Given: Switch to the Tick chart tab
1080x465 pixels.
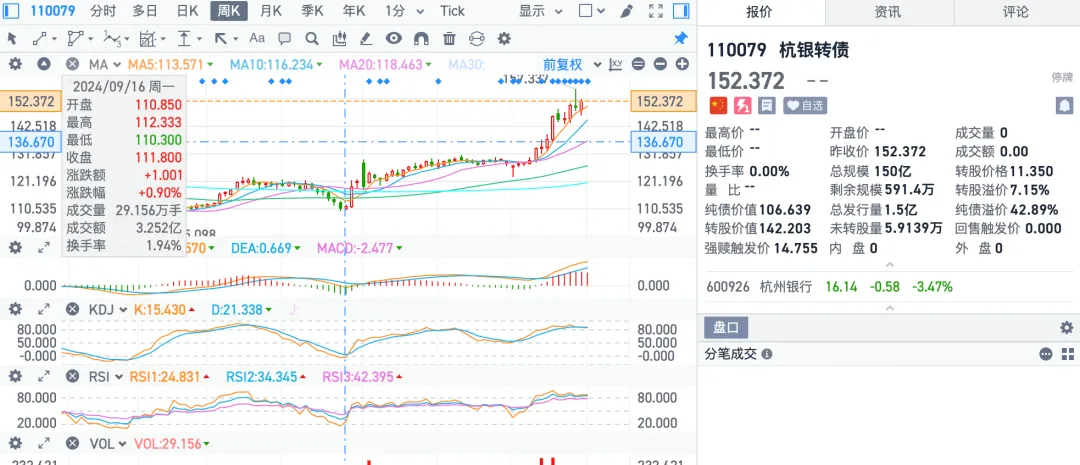Looking at the screenshot, I should point(453,11).
